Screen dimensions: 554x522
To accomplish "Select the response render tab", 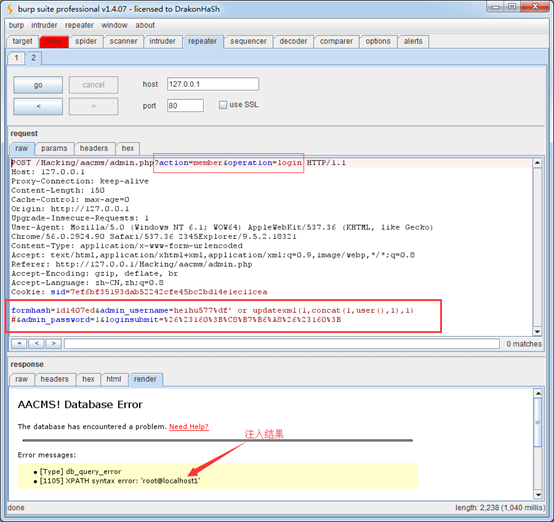I will (145, 379).
